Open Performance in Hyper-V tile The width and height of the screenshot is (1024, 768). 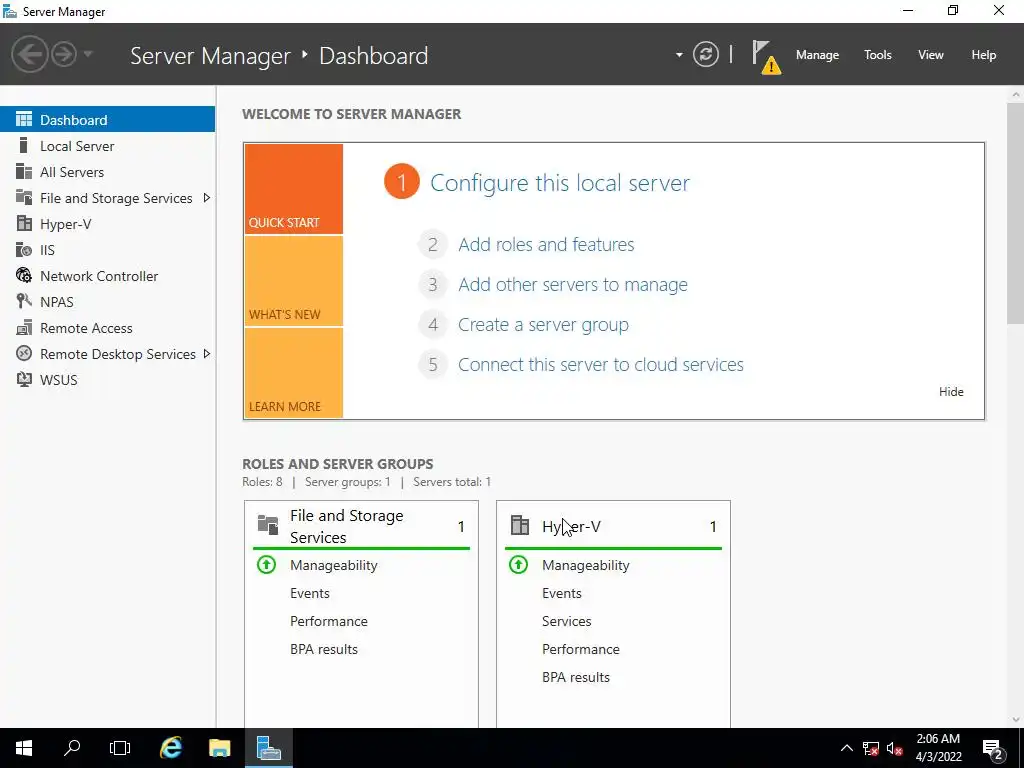coord(581,649)
